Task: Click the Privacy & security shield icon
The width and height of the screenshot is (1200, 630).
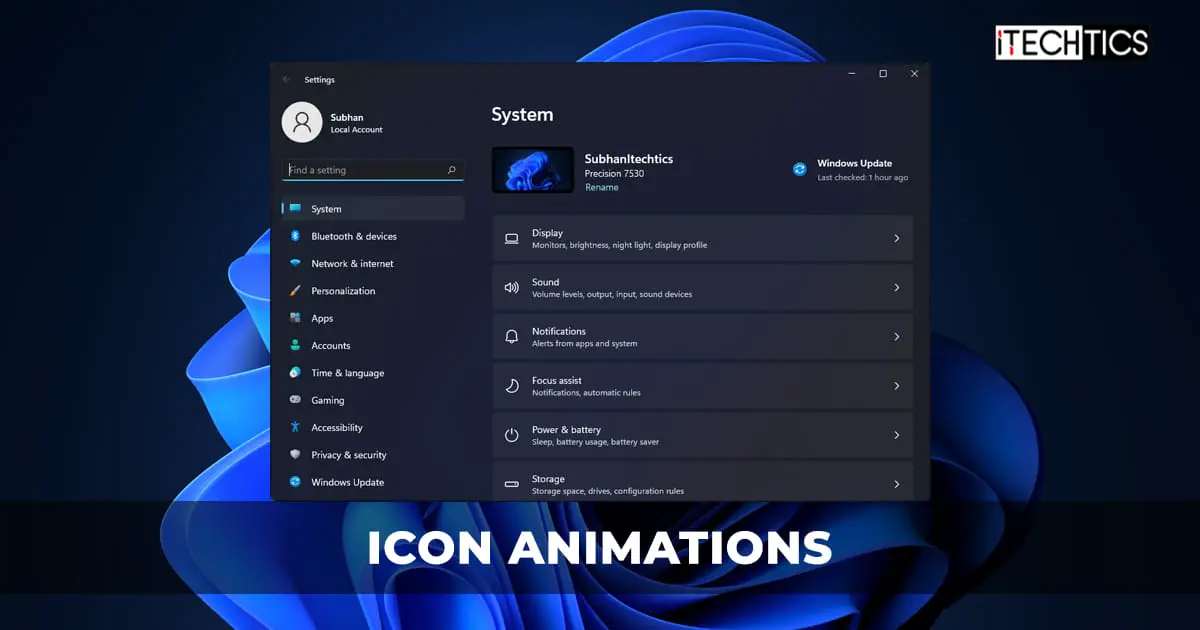Action: 295,454
